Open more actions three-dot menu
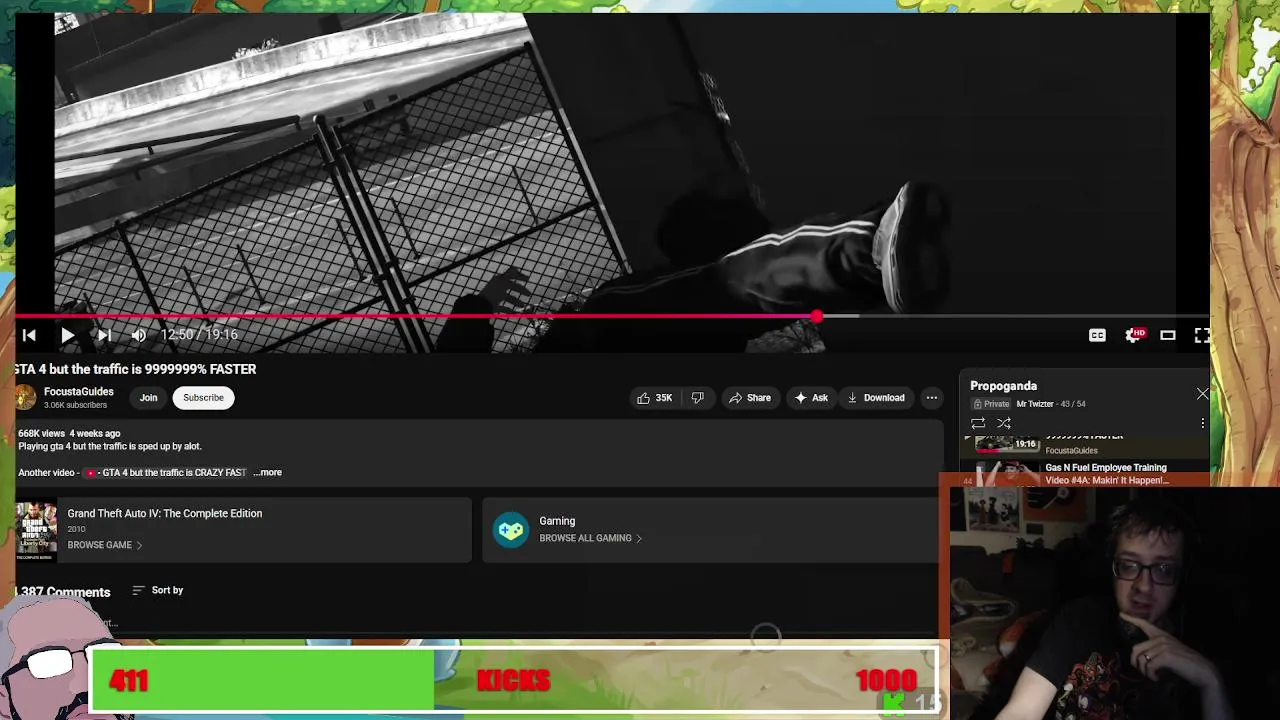This screenshot has width=1280, height=720. pos(931,397)
